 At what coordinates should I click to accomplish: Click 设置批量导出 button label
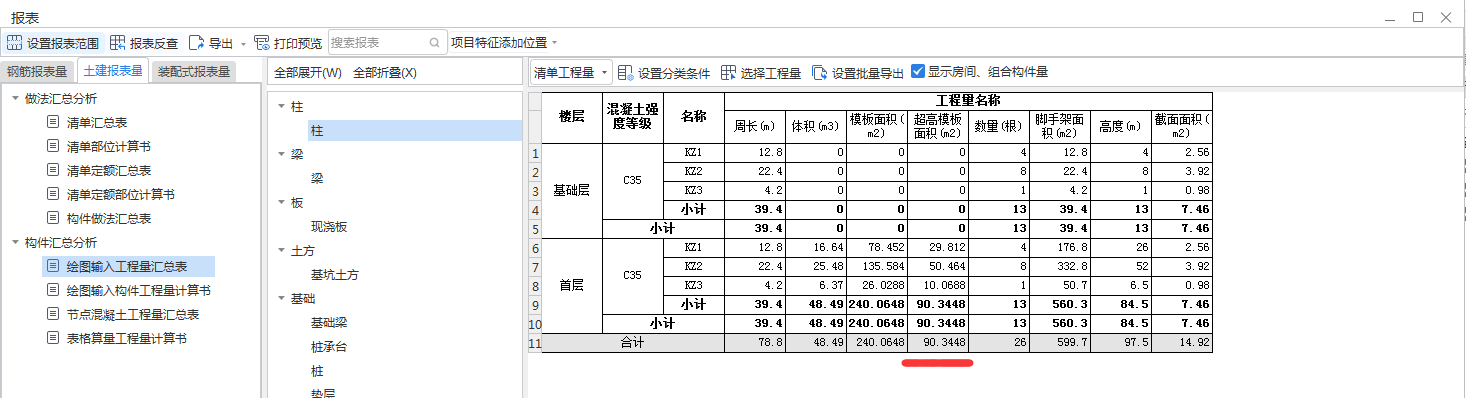[x=867, y=73]
